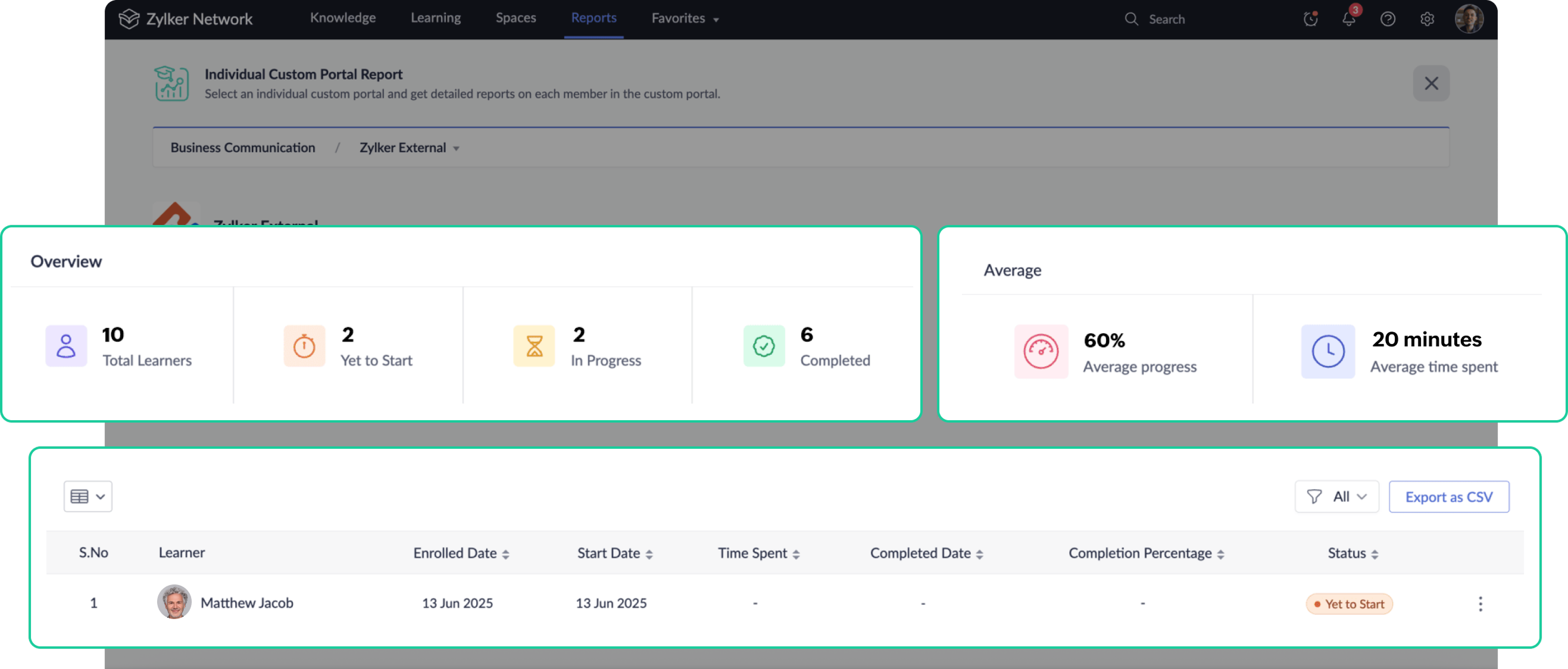
Task: Sort the table by Enrolled Date
Action: point(507,554)
